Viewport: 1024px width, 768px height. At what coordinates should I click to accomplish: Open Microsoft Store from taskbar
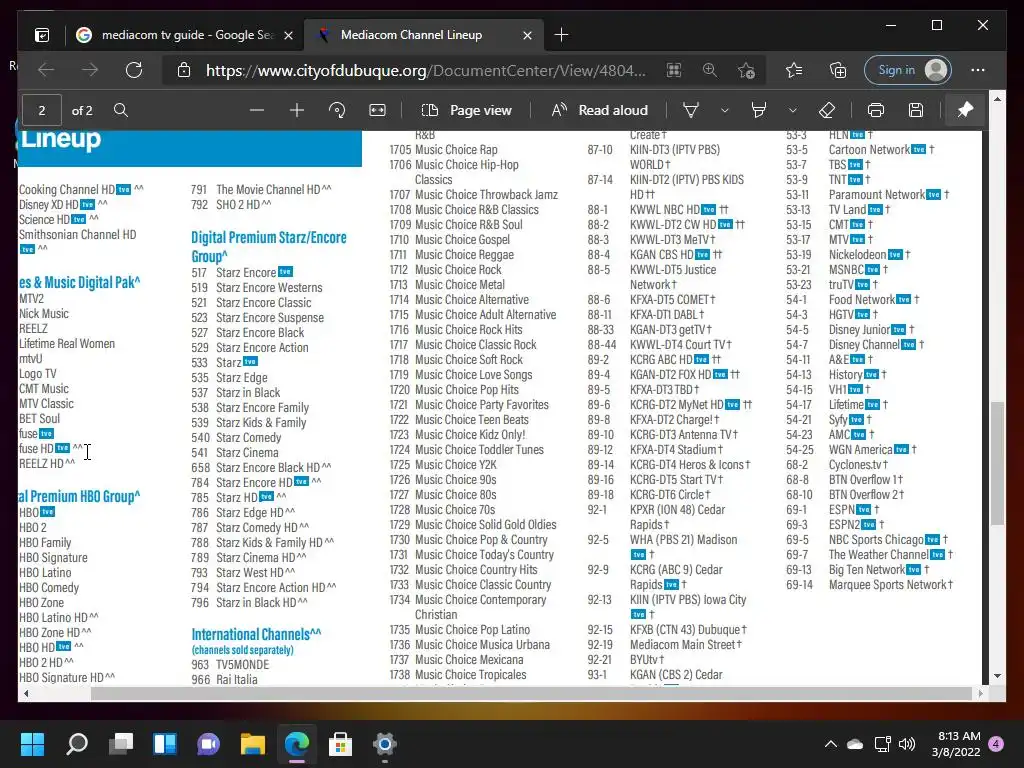(340, 744)
